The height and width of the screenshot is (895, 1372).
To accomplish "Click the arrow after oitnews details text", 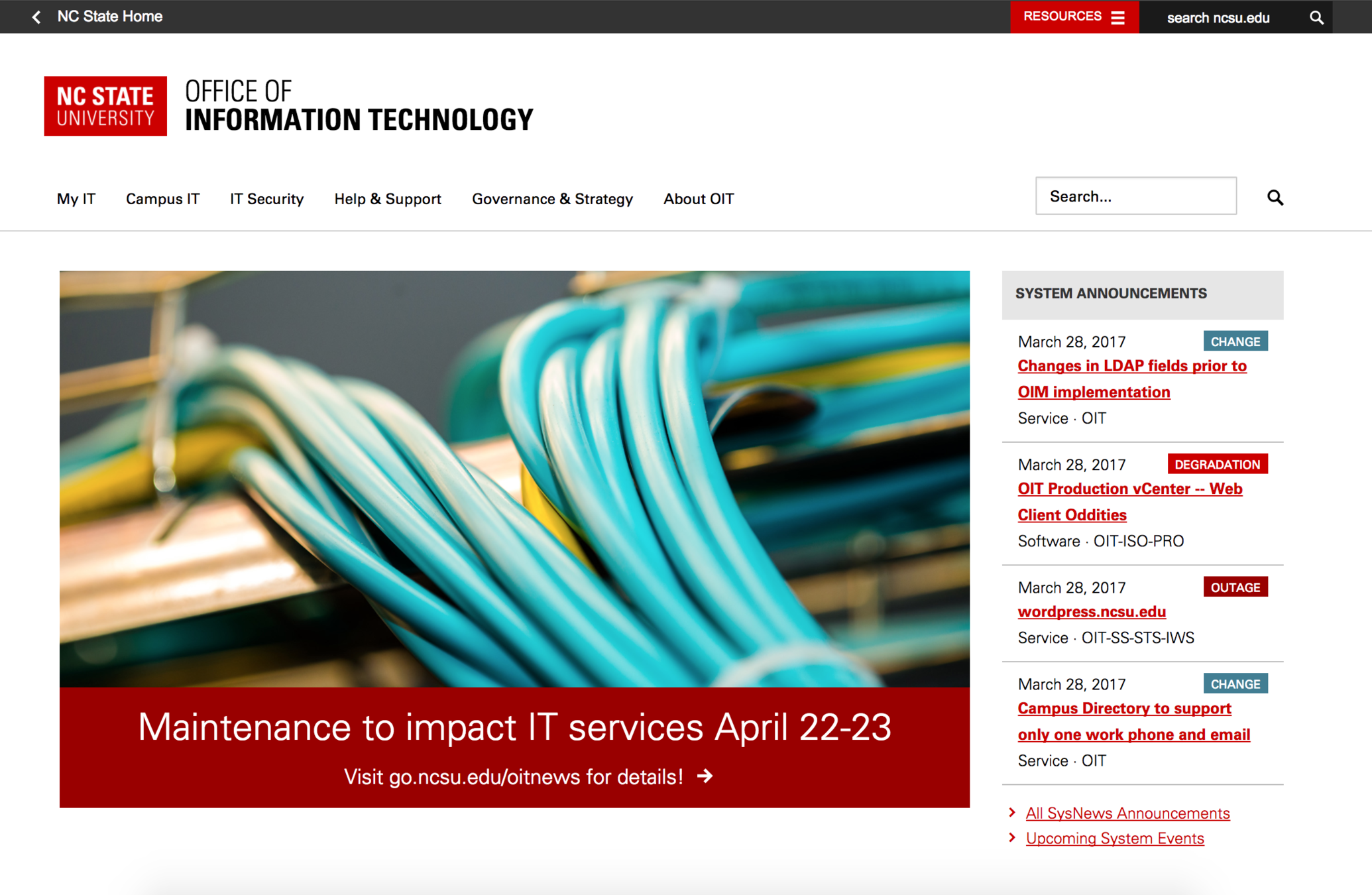I will click(x=705, y=776).
